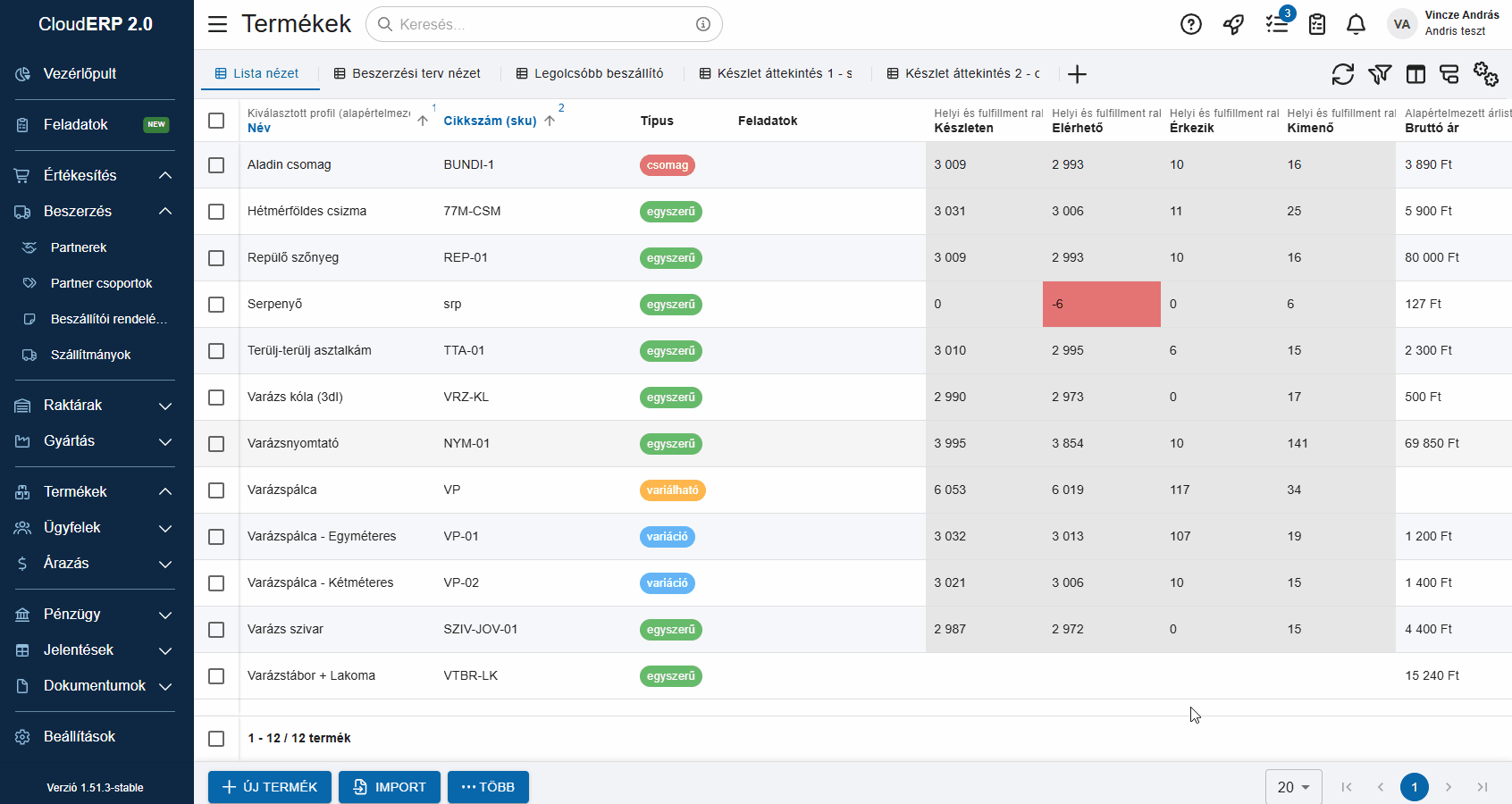This screenshot has height=804, width=1512.
Task: Toggle the select-all checkbox in header
Action: (216, 121)
